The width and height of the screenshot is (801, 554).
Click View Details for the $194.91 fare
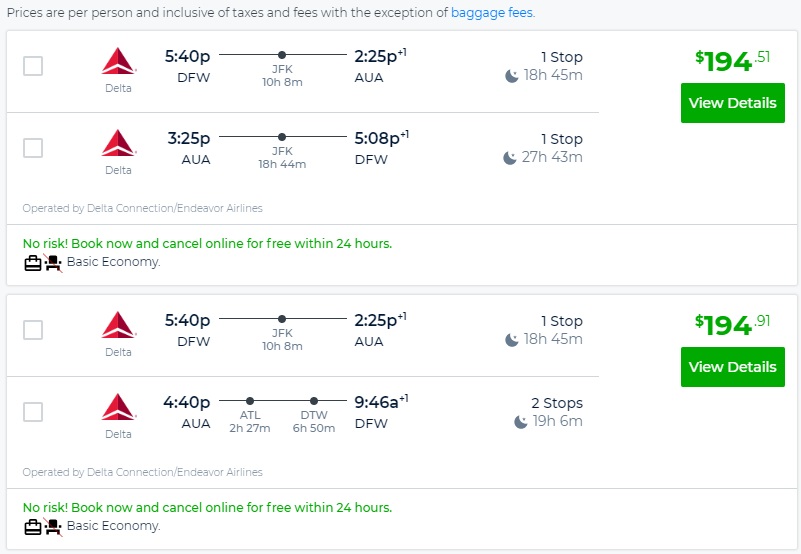[x=732, y=367]
